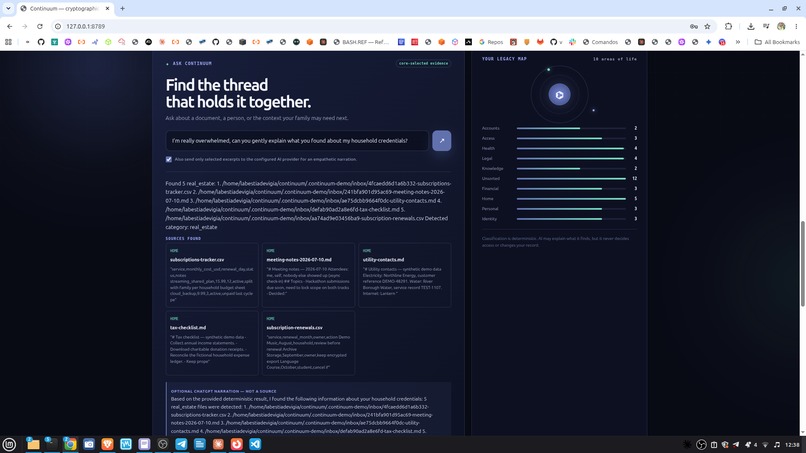Click the YOUR LEGACY MAP heading
Image resolution: width=806 pixels, height=453 pixels.
click(504, 59)
